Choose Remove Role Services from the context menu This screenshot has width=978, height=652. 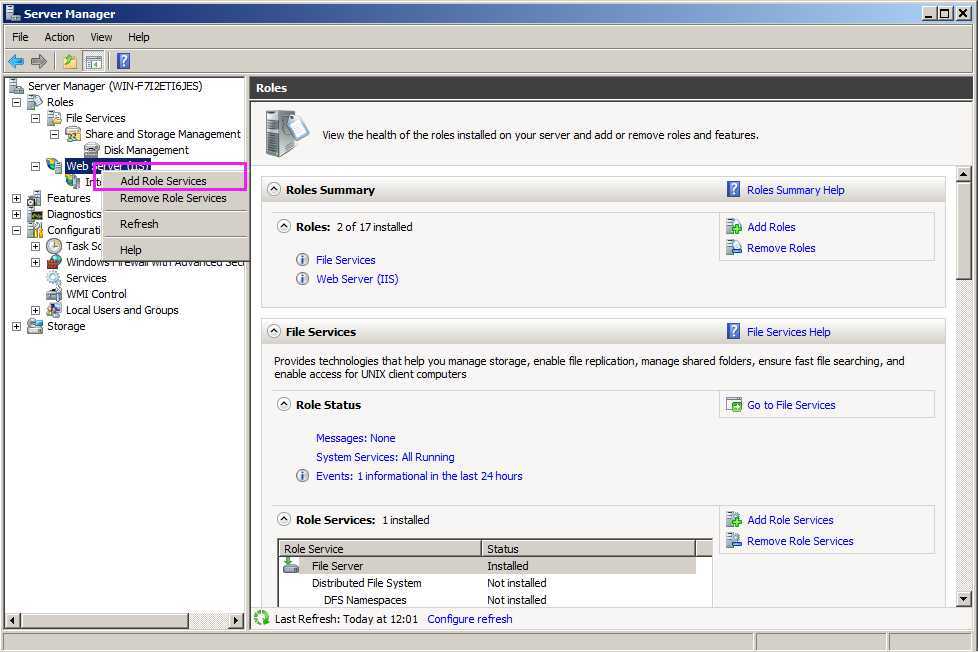coord(175,198)
